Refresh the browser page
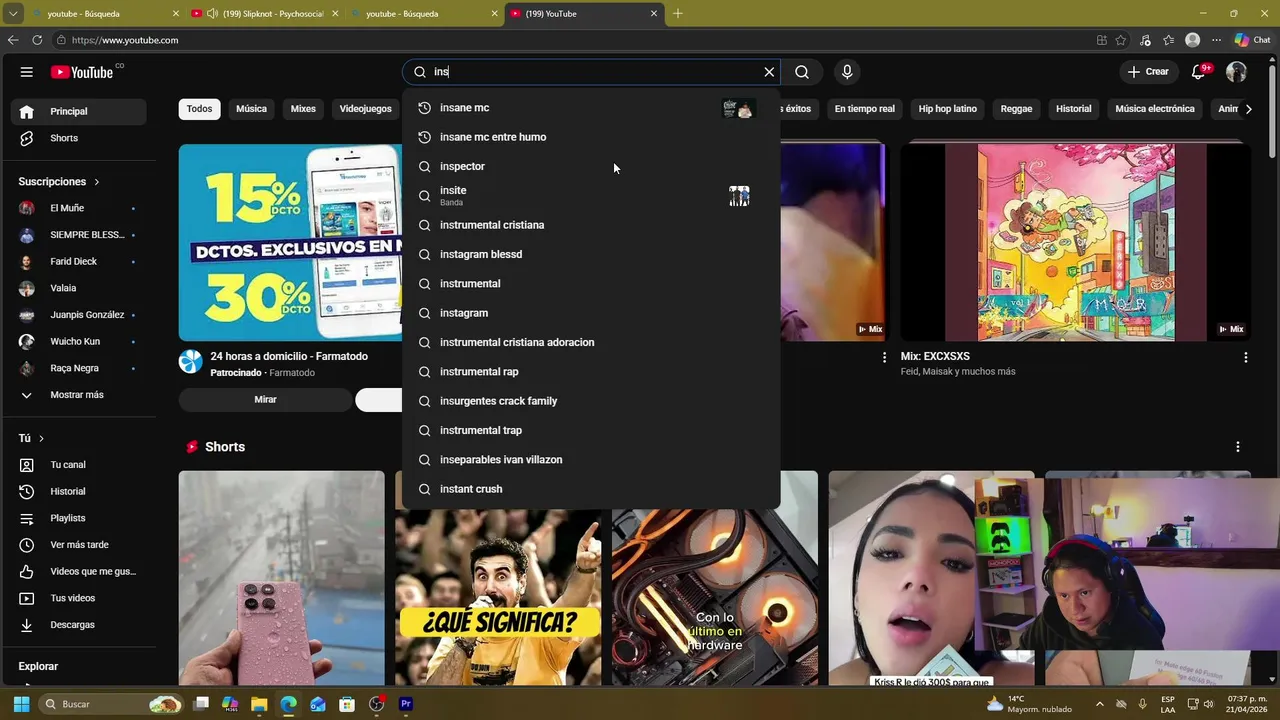 point(37,40)
